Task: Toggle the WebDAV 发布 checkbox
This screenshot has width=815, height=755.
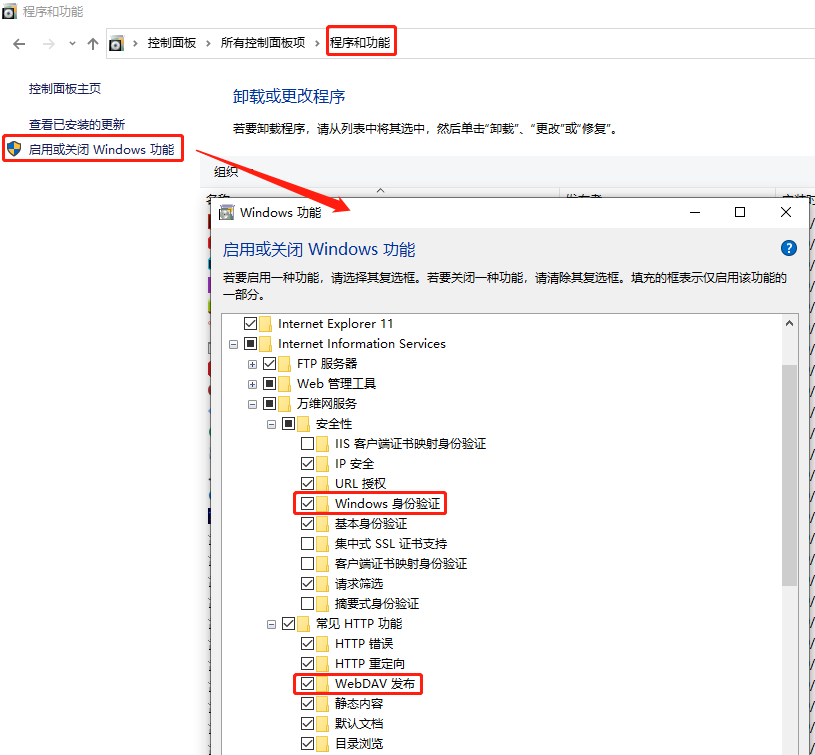Action: click(x=307, y=684)
